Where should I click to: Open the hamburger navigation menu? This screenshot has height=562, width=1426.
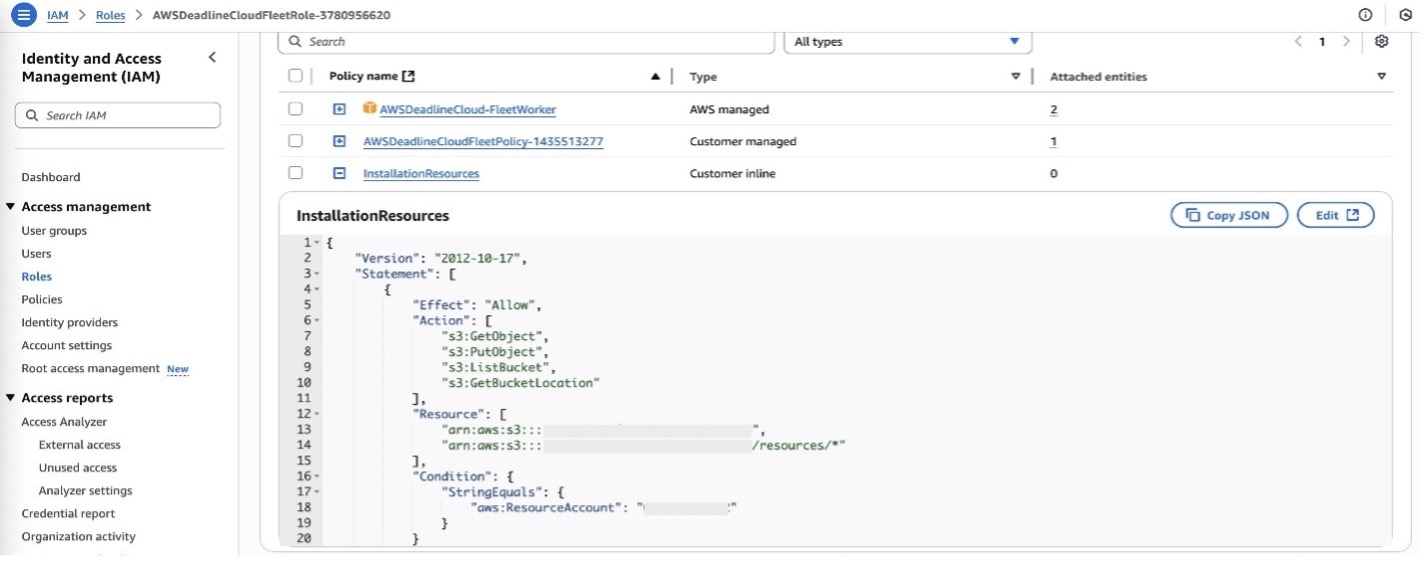click(x=22, y=15)
